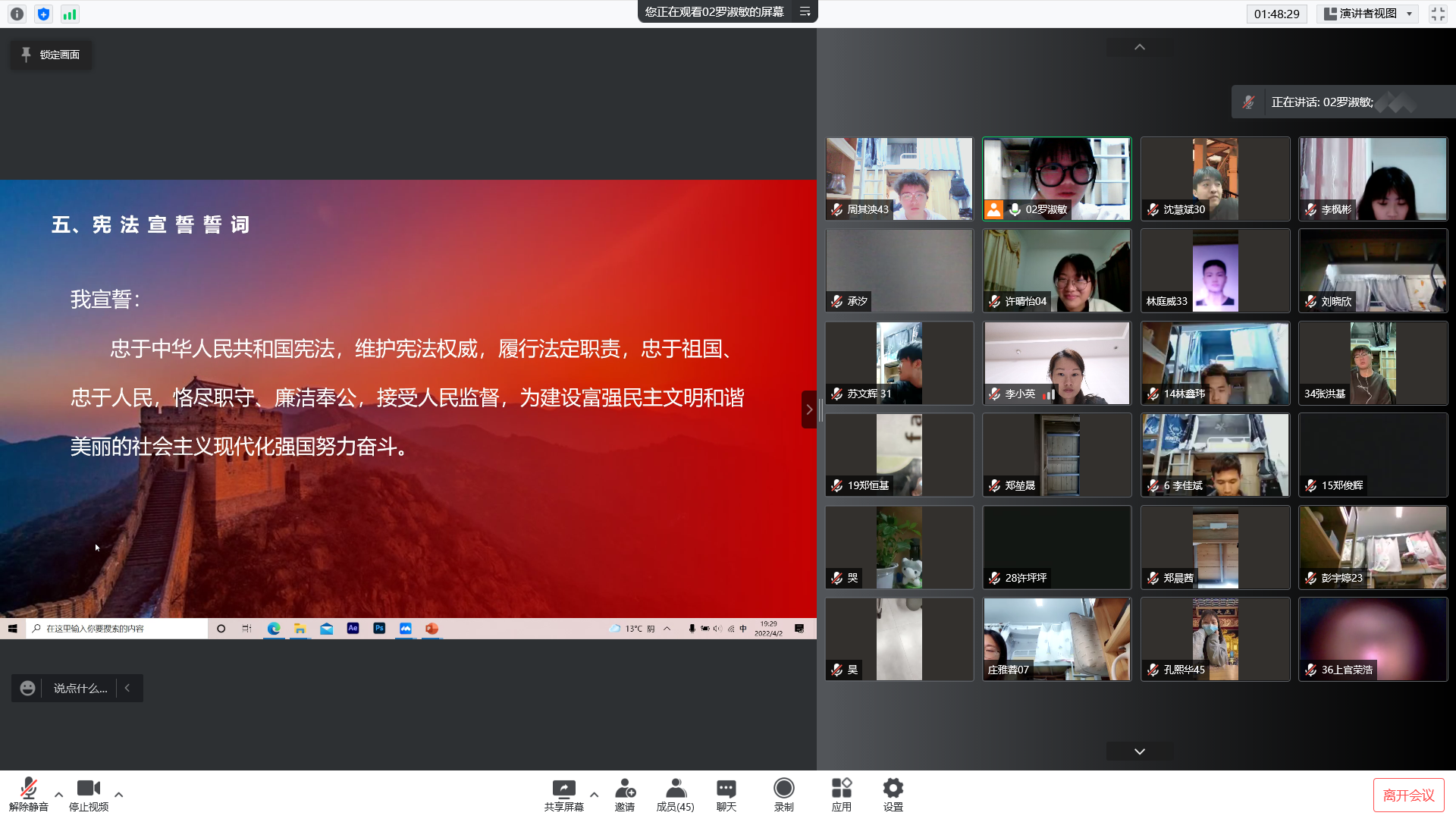1456x819 pixels.
Task: Select 14林鑫玮 video thumbnail
Action: pyautogui.click(x=1215, y=363)
